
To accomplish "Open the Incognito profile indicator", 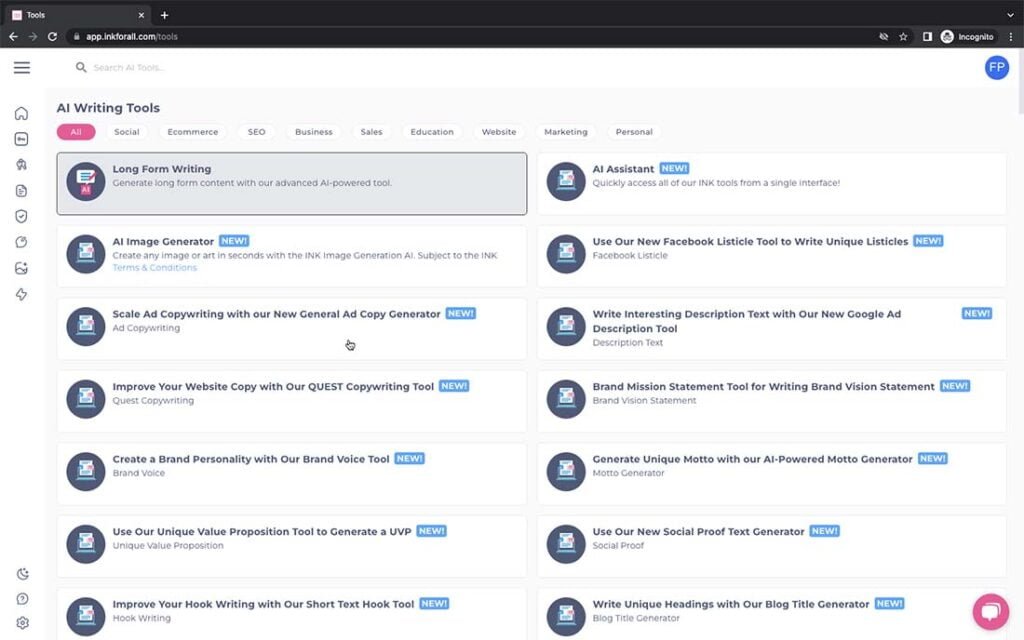I will tap(967, 37).
